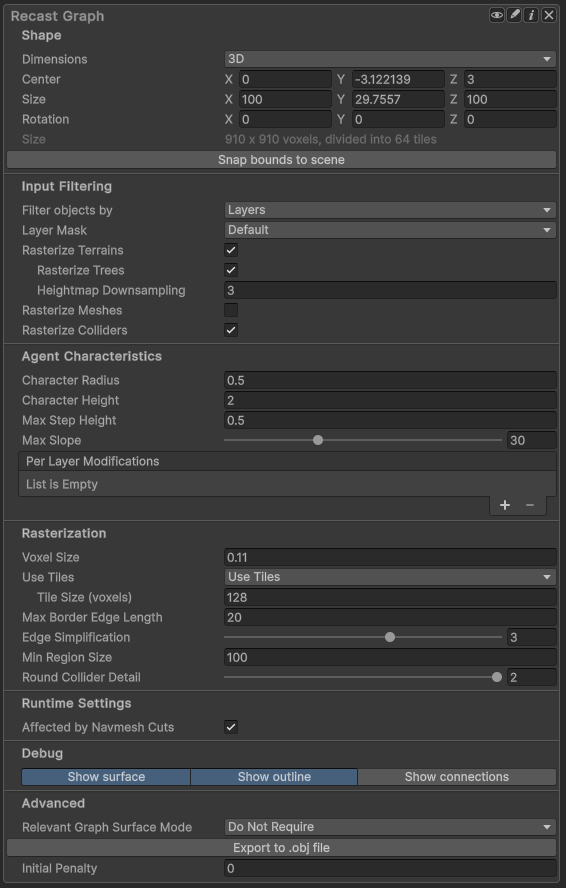Expand the Layer Mask Default dropdown
This screenshot has height=888, width=566.
tap(390, 230)
